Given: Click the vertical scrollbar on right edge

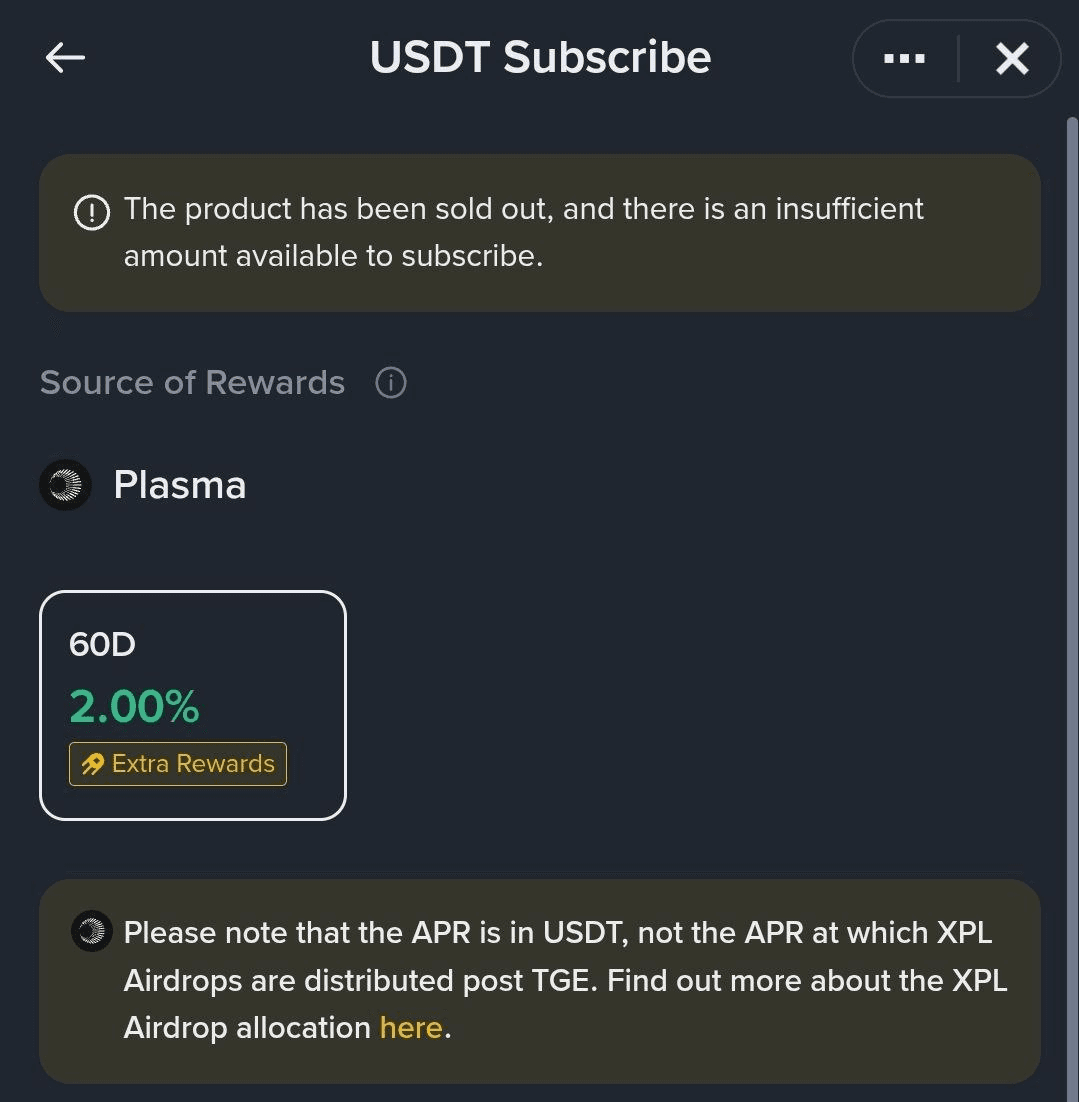Looking at the screenshot, I should (1072, 604).
